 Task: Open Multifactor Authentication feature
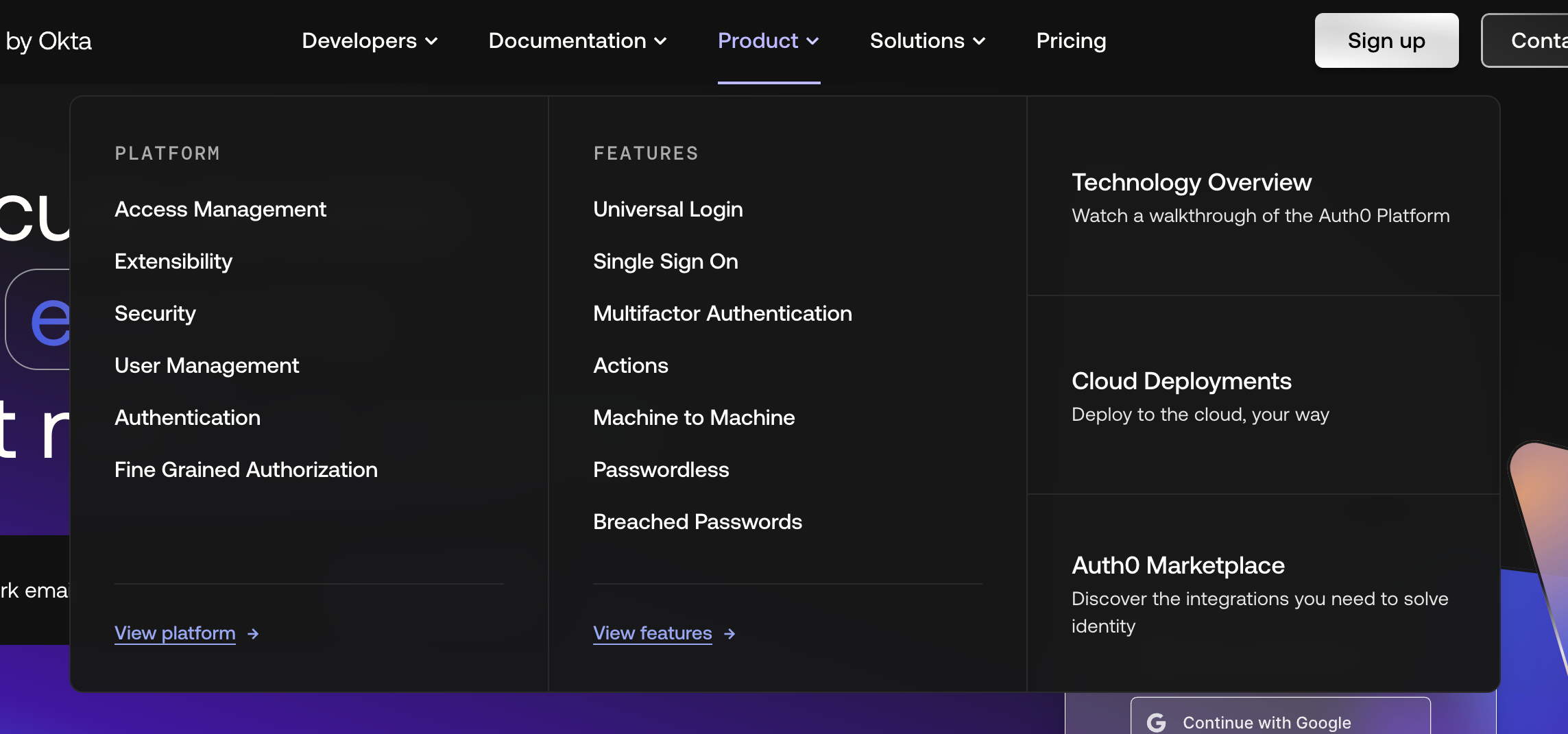point(722,313)
